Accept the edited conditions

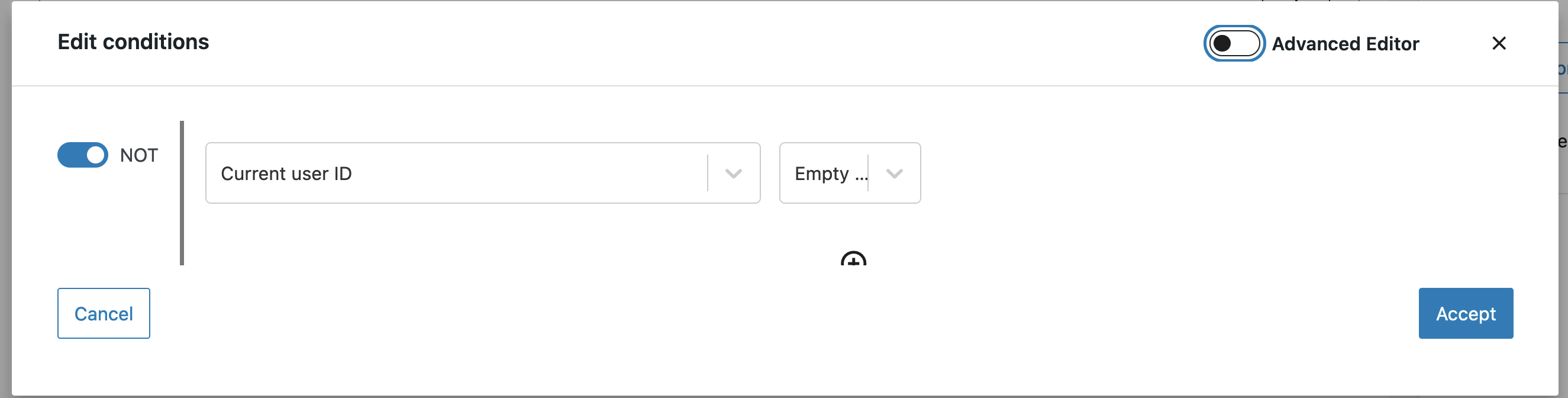1465,313
